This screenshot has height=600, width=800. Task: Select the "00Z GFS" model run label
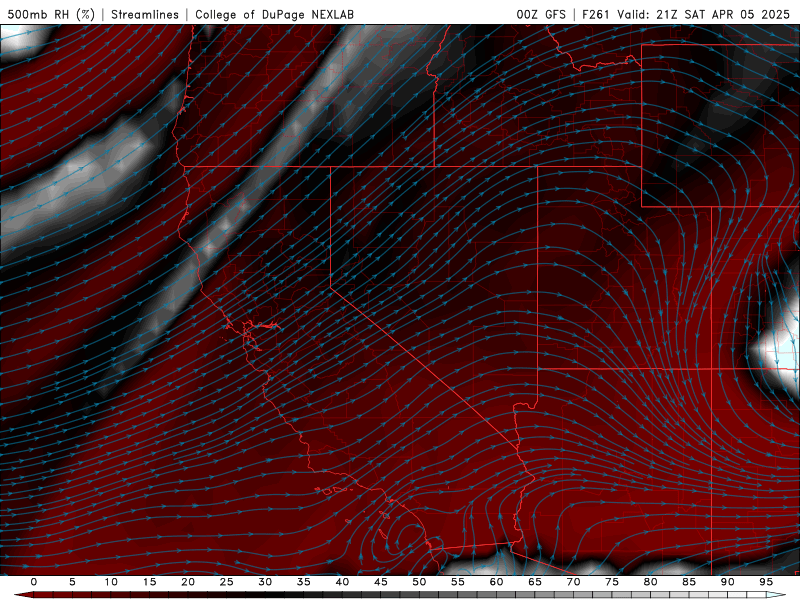541,15
